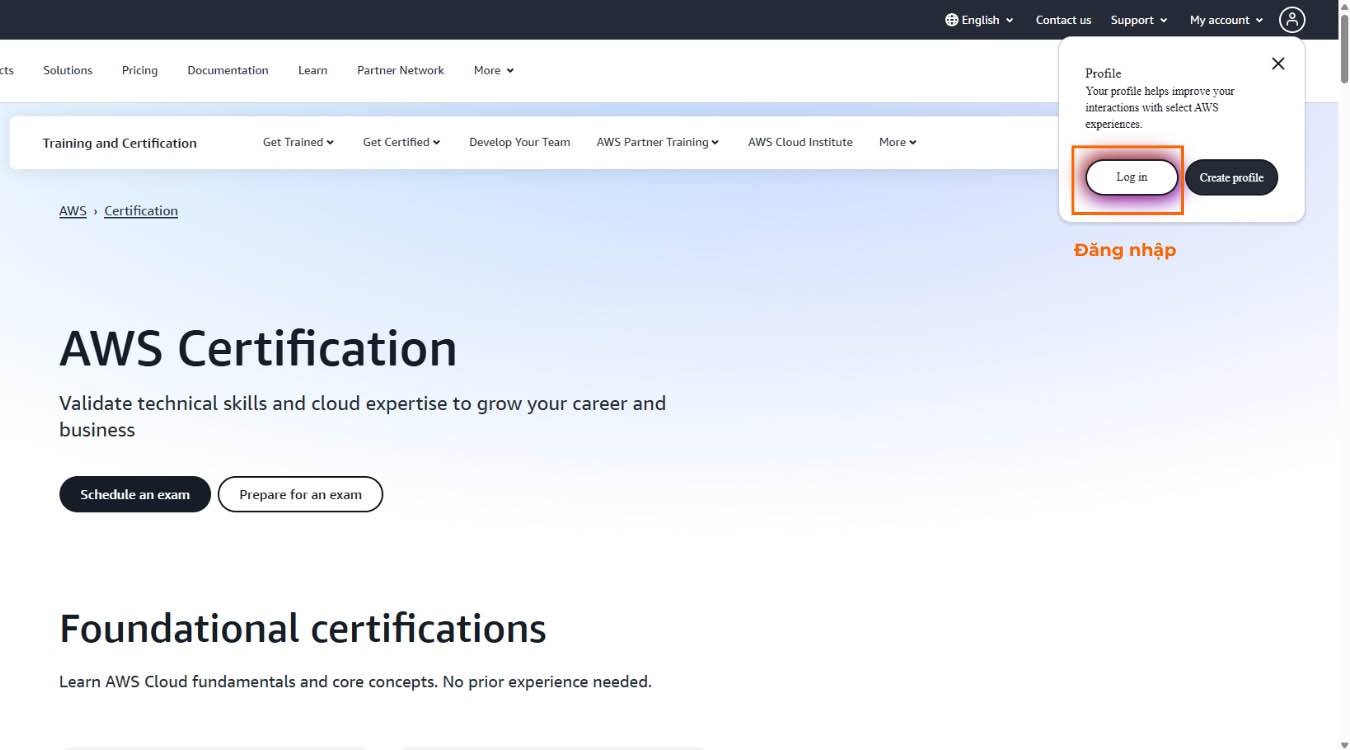Expand the Support dropdown
Image resolution: width=1350 pixels, height=750 pixels.
click(1139, 20)
